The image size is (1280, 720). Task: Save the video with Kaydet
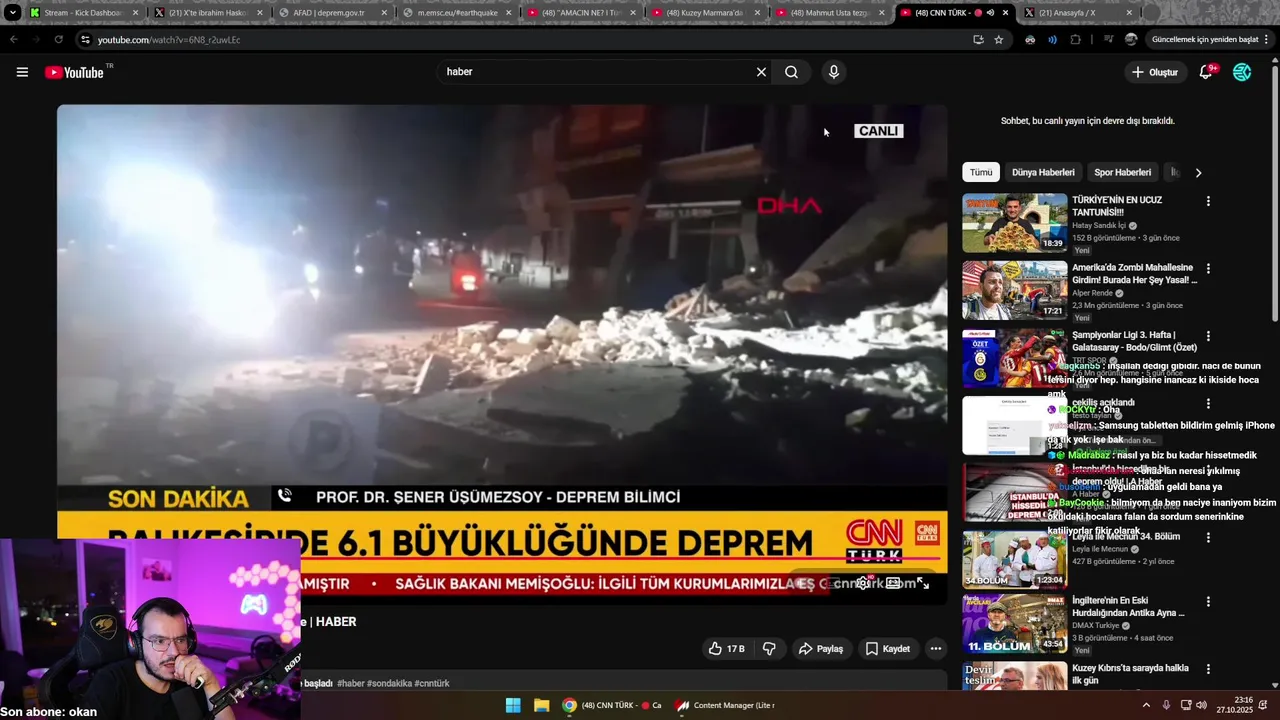tap(888, 649)
